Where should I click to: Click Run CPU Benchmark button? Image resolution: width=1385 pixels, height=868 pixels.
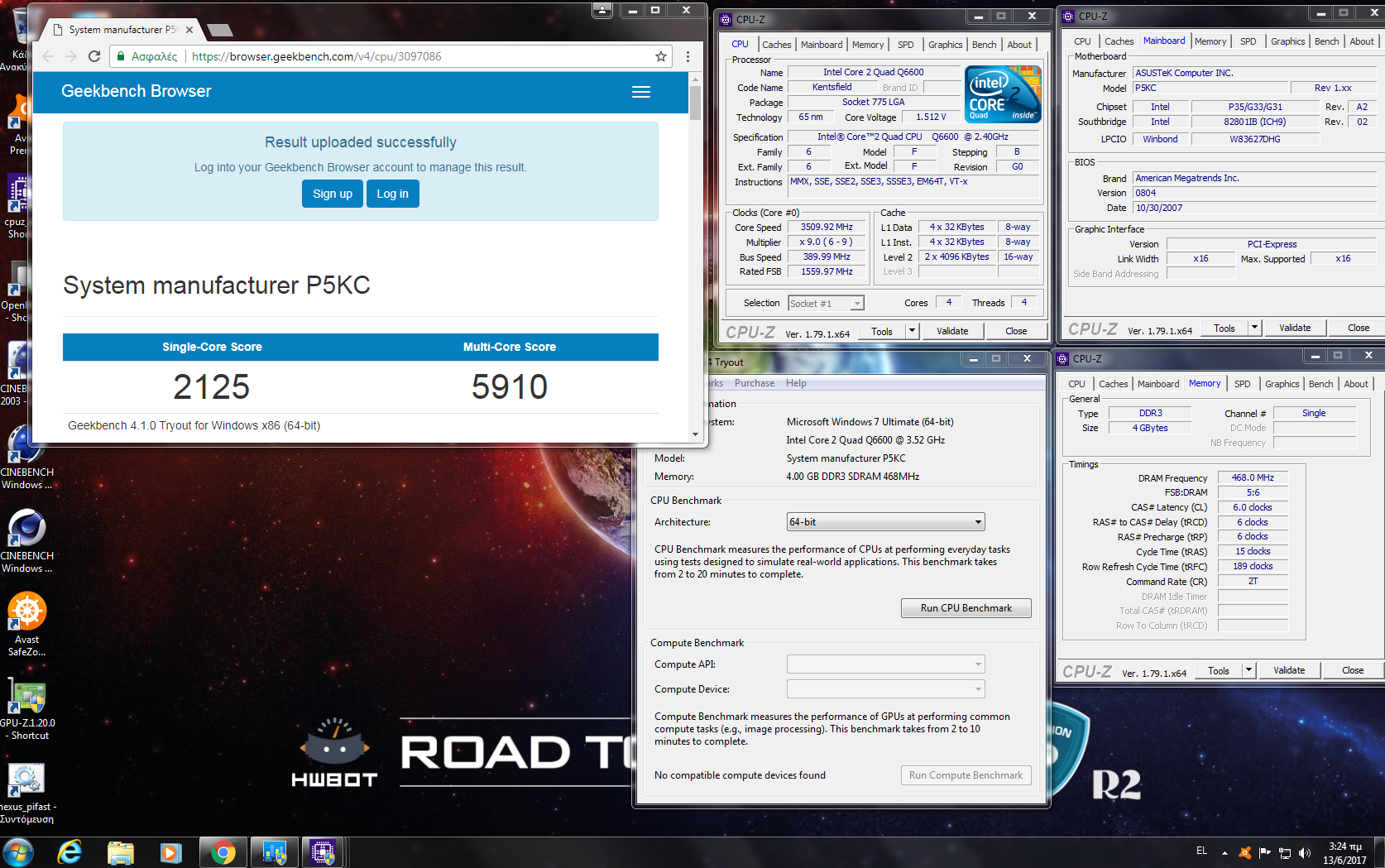[966, 608]
